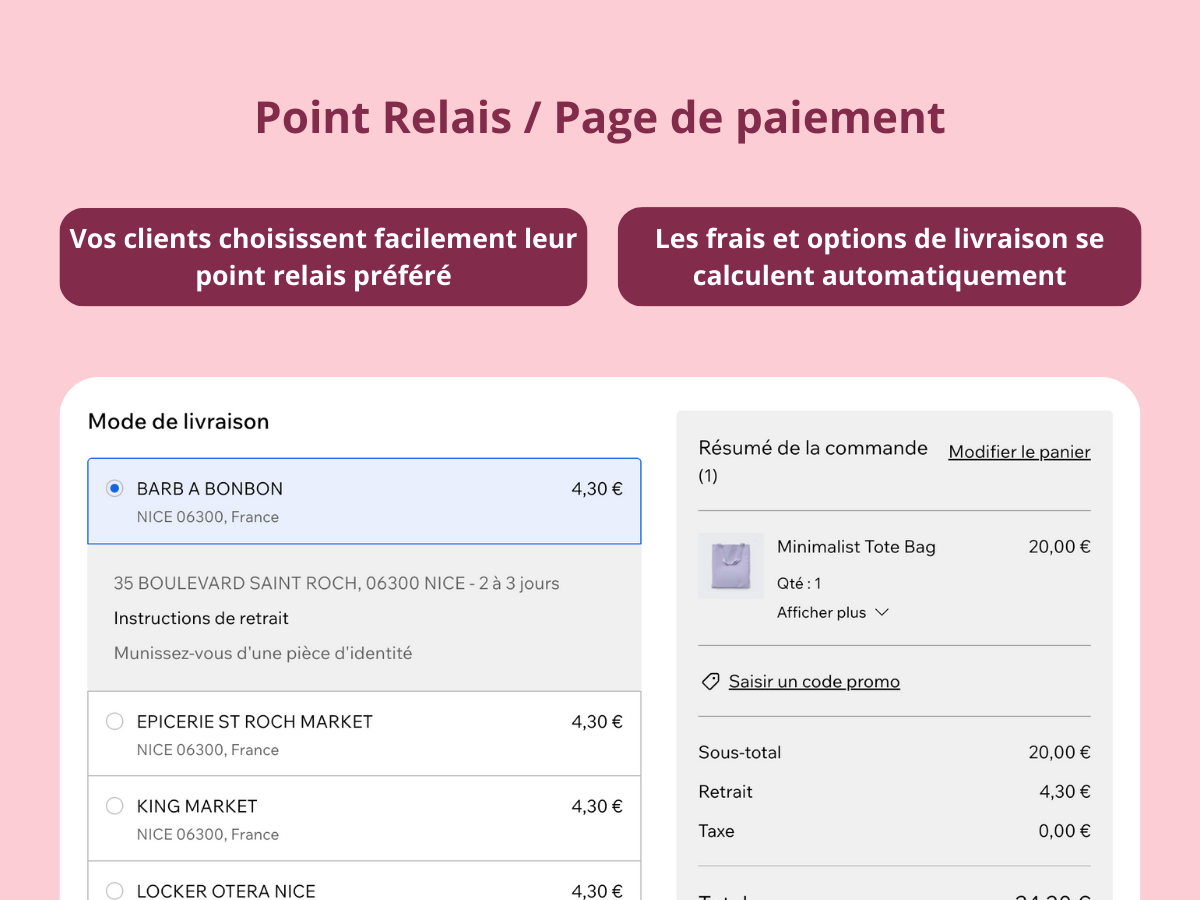1200x900 pixels.
Task: Click the "Résumé de la commande" heading
Action: [813, 448]
